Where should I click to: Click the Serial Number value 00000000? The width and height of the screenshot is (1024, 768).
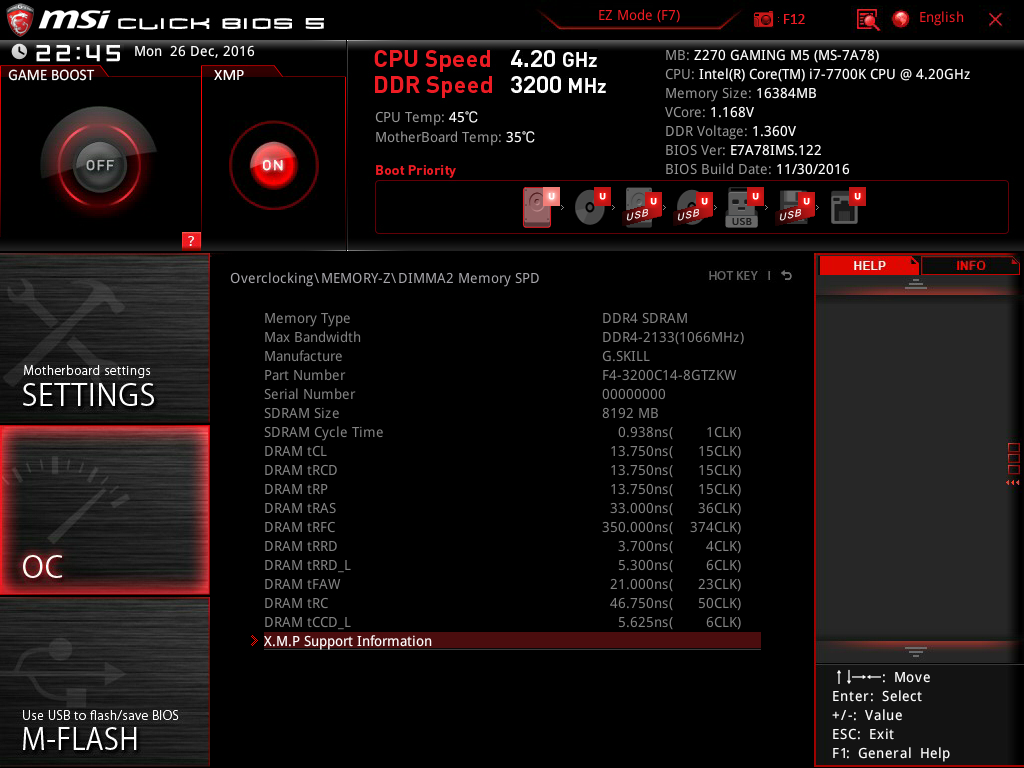633,394
